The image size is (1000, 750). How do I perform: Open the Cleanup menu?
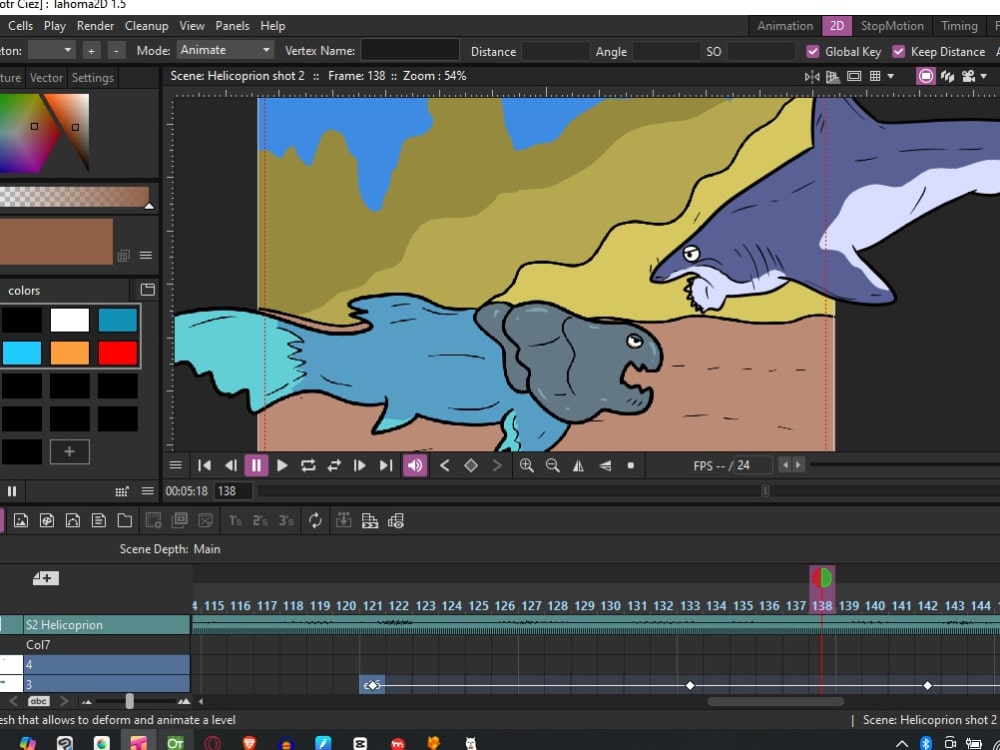[147, 26]
